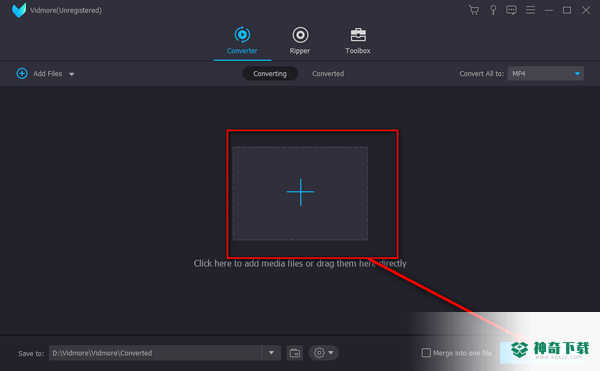The image size is (600, 371).
Task: Click the blue plus Add Files icon
Action: (22, 73)
